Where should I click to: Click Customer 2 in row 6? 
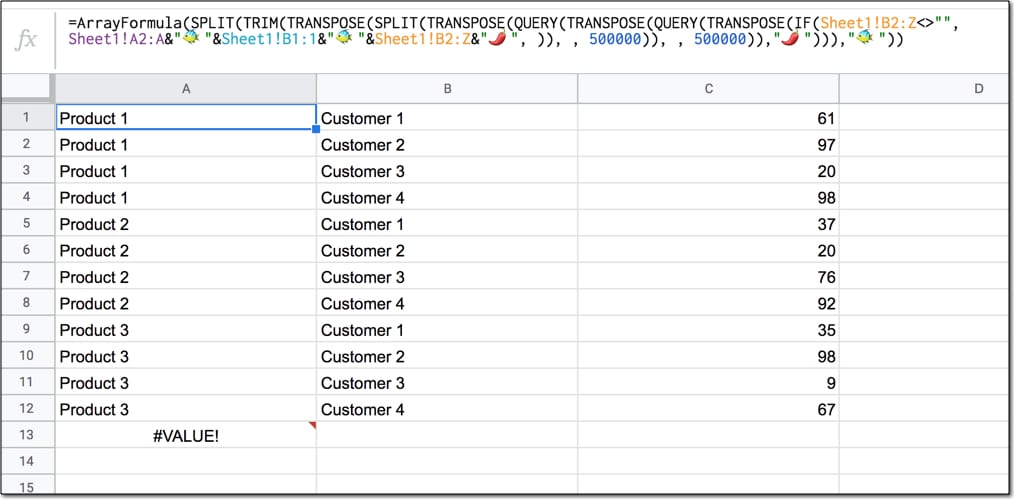coord(362,251)
